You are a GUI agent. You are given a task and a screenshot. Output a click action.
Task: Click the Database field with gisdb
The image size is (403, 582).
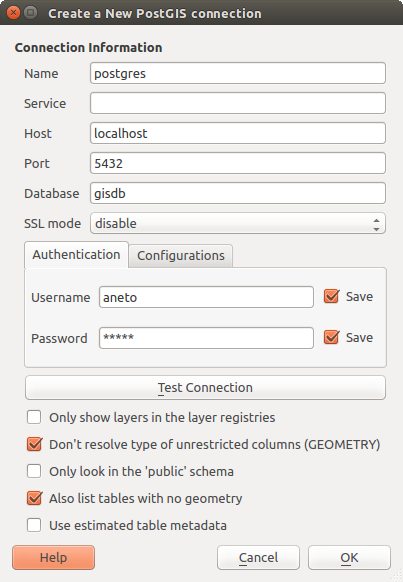[238, 193]
